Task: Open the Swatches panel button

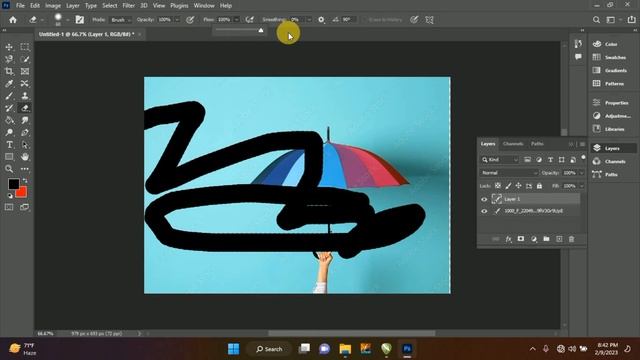Action: point(609,57)
